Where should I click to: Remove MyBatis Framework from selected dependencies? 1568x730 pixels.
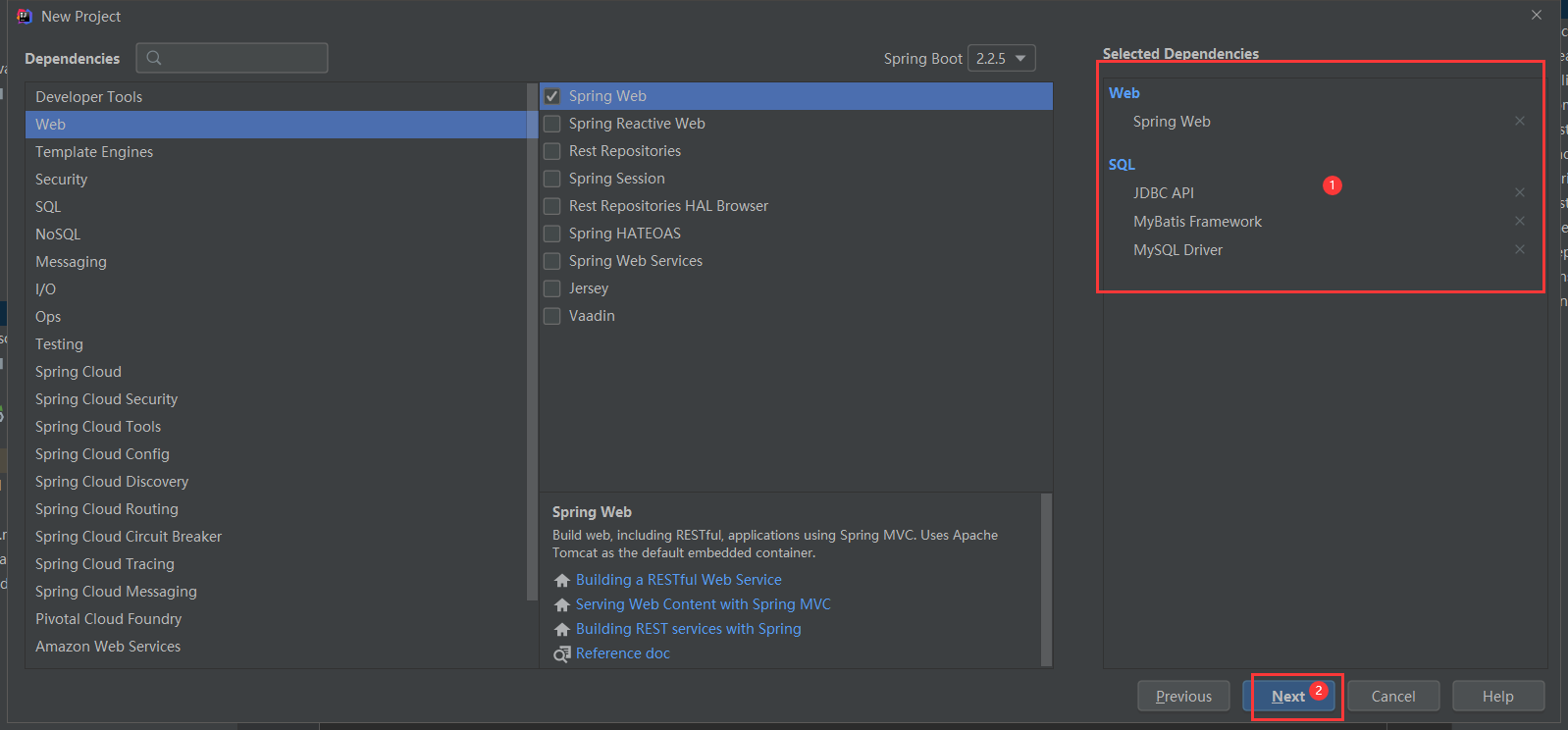1520,221
